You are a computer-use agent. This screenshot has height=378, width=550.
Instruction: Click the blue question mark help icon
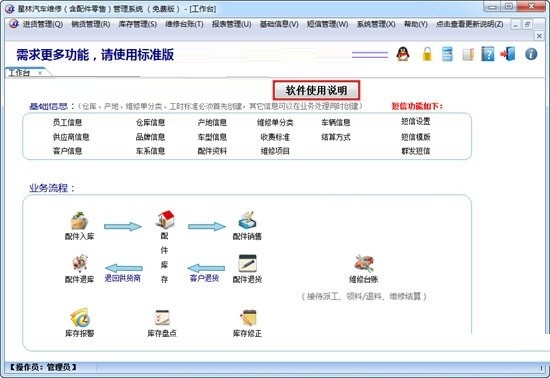click(488, 54)
